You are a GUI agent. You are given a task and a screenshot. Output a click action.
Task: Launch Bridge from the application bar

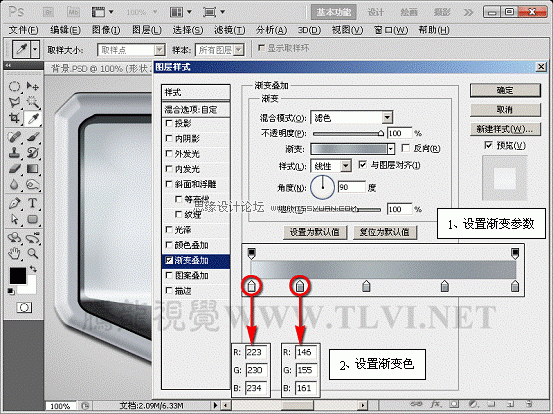point(49,12)
